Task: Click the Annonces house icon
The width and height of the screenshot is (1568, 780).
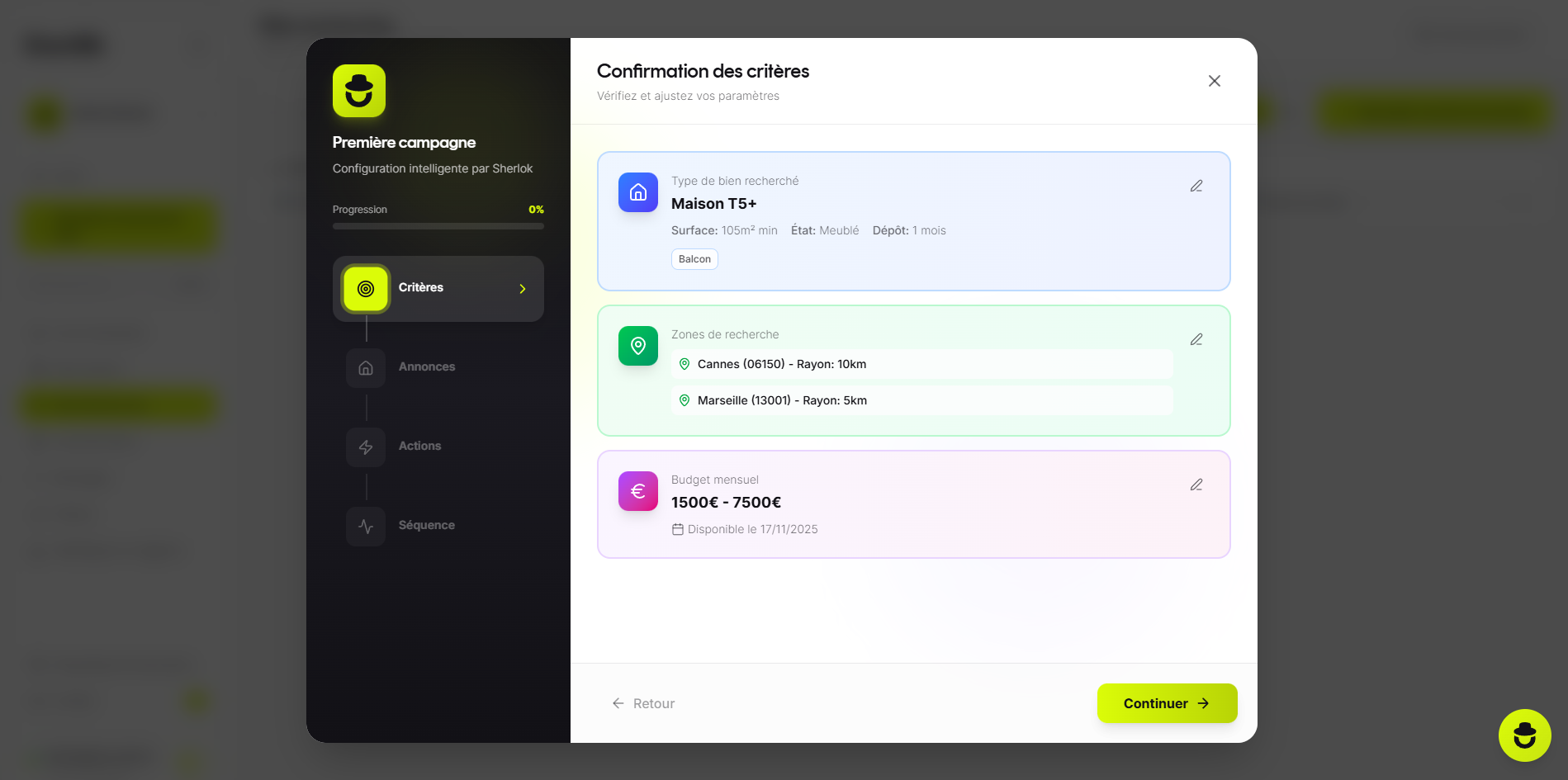Action: point(365,367)
